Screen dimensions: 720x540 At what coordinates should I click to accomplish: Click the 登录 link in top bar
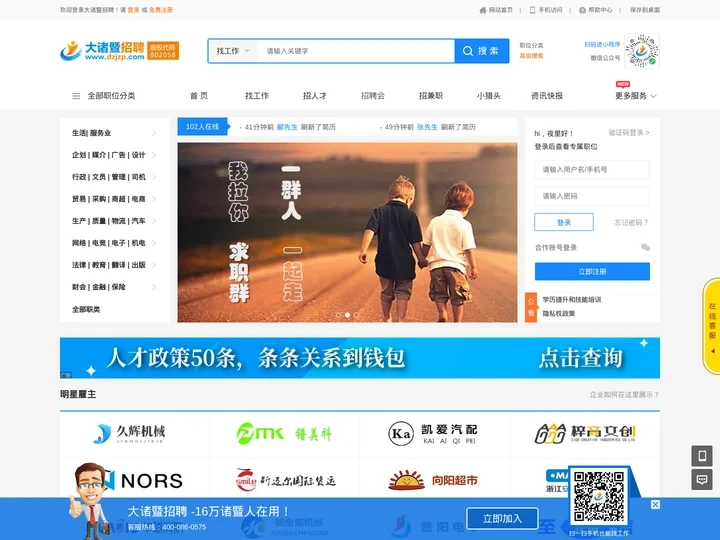(134, 10)
